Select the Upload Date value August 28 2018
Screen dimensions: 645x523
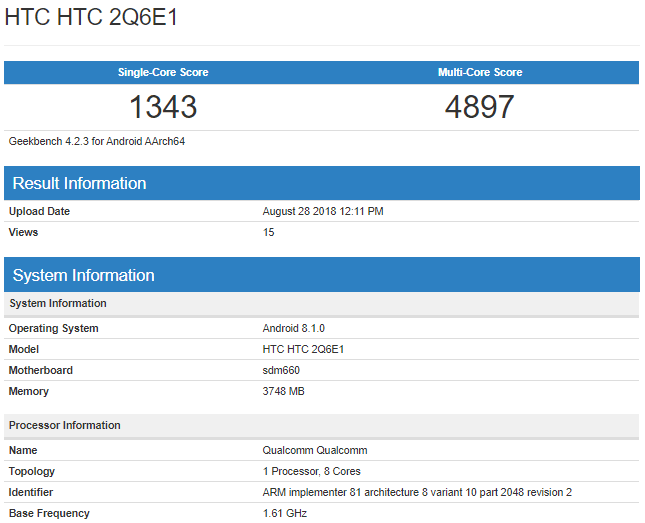click(323, 211)
